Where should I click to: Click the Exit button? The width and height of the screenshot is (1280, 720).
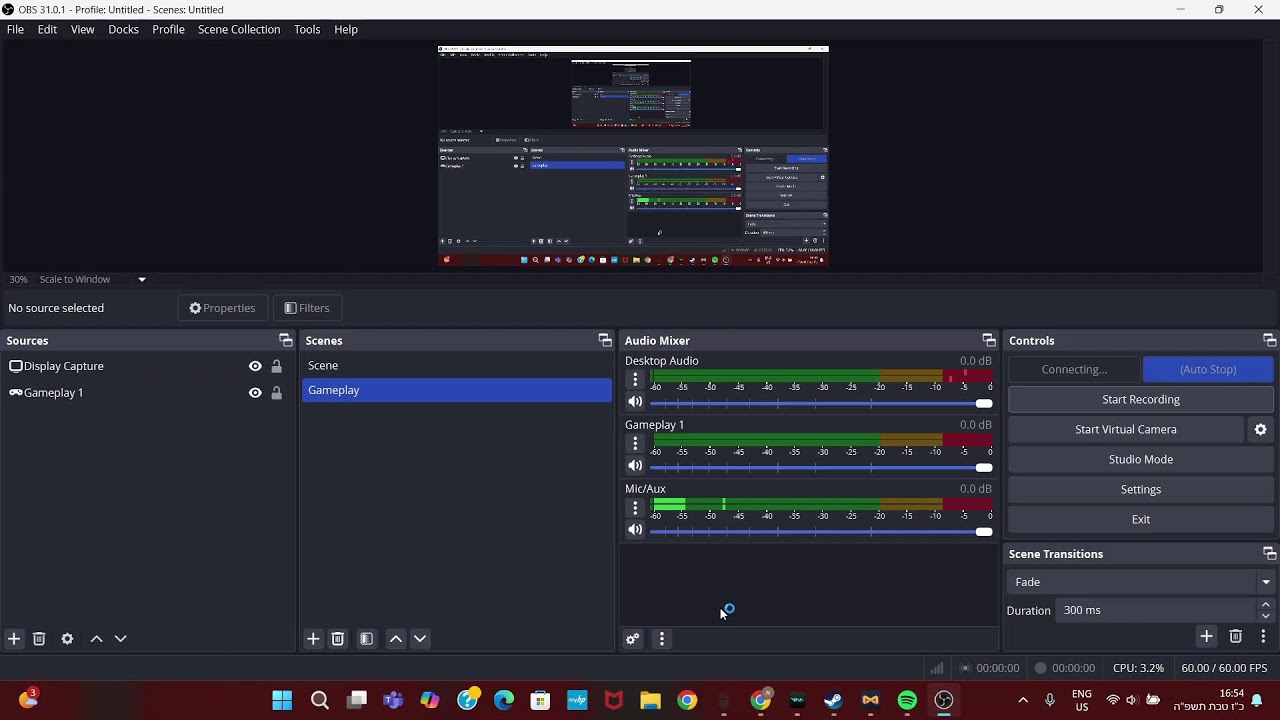click(1140, 519)
